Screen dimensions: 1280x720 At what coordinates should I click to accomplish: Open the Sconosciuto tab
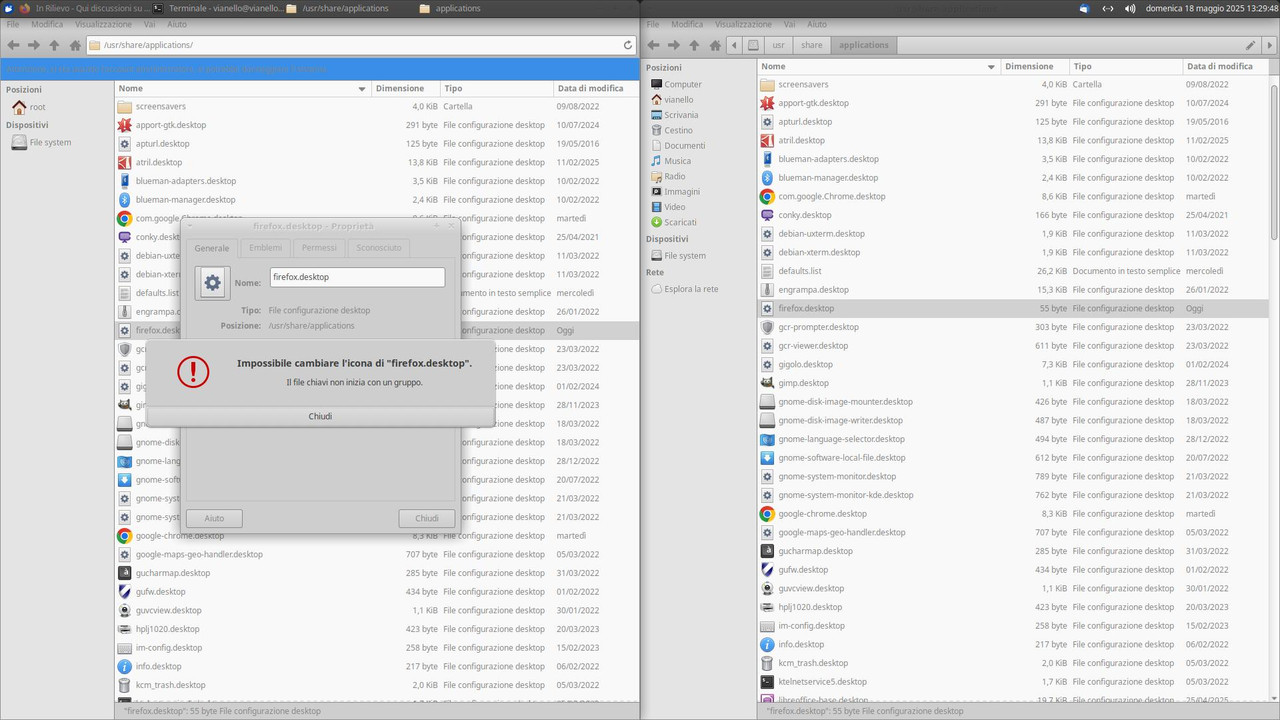coord(379,248)
